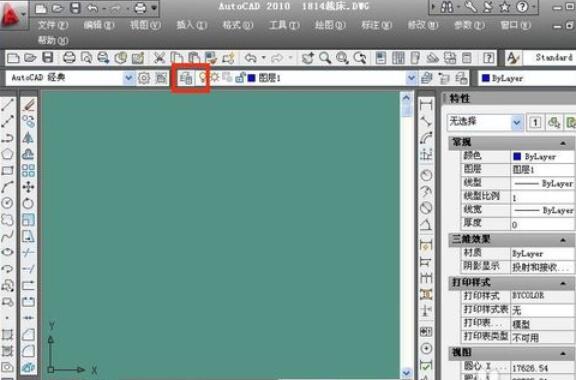Viewport: 576px width, 380px height.
Task: Toggle the layer freeze sun icon
Action: tap(215, 78)
